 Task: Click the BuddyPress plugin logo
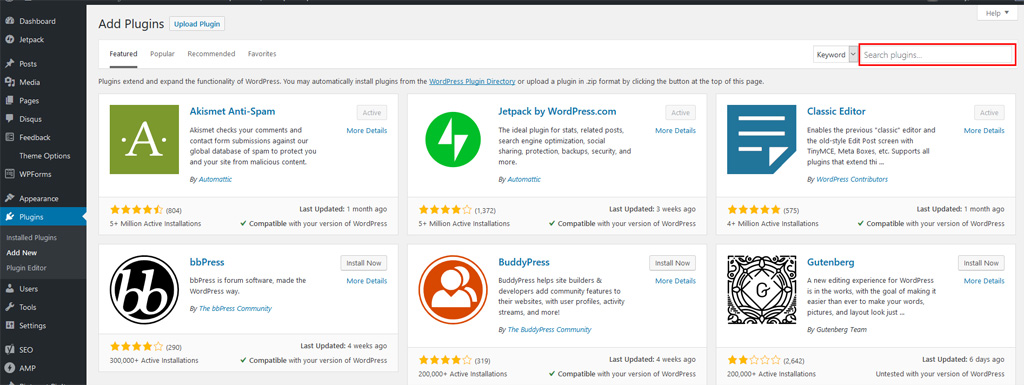(x=453, y=290)
